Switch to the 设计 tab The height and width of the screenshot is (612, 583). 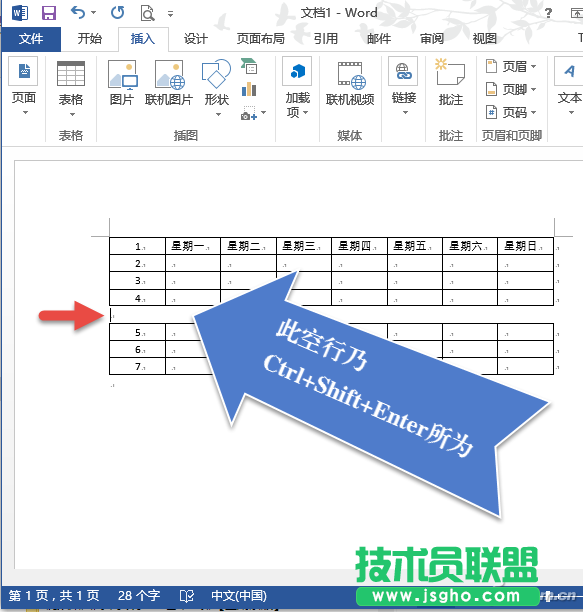196,39
